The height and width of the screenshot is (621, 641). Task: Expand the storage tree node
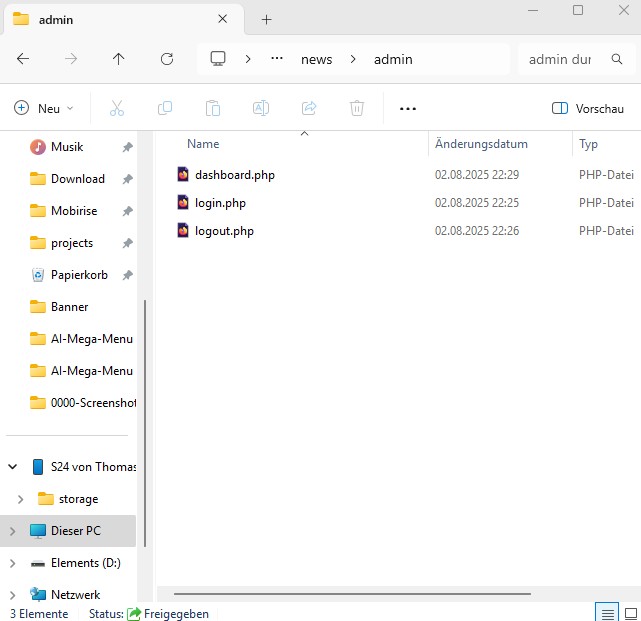tap(20, 499)
